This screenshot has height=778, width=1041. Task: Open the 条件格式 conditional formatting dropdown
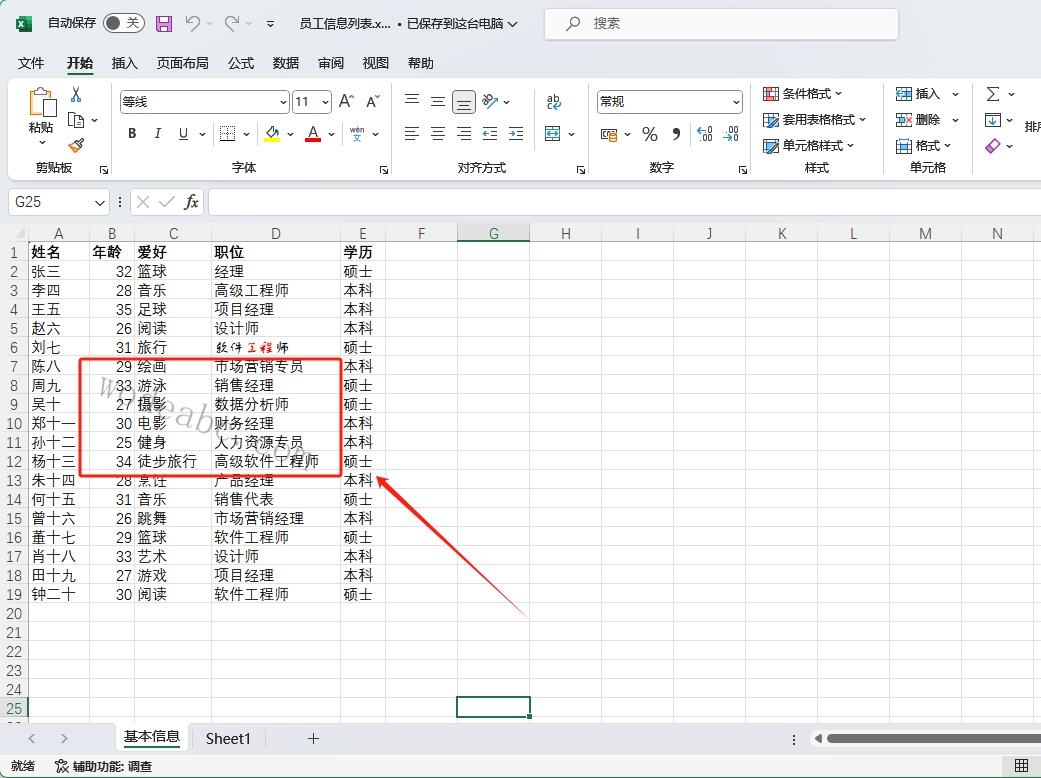point(803,94)
